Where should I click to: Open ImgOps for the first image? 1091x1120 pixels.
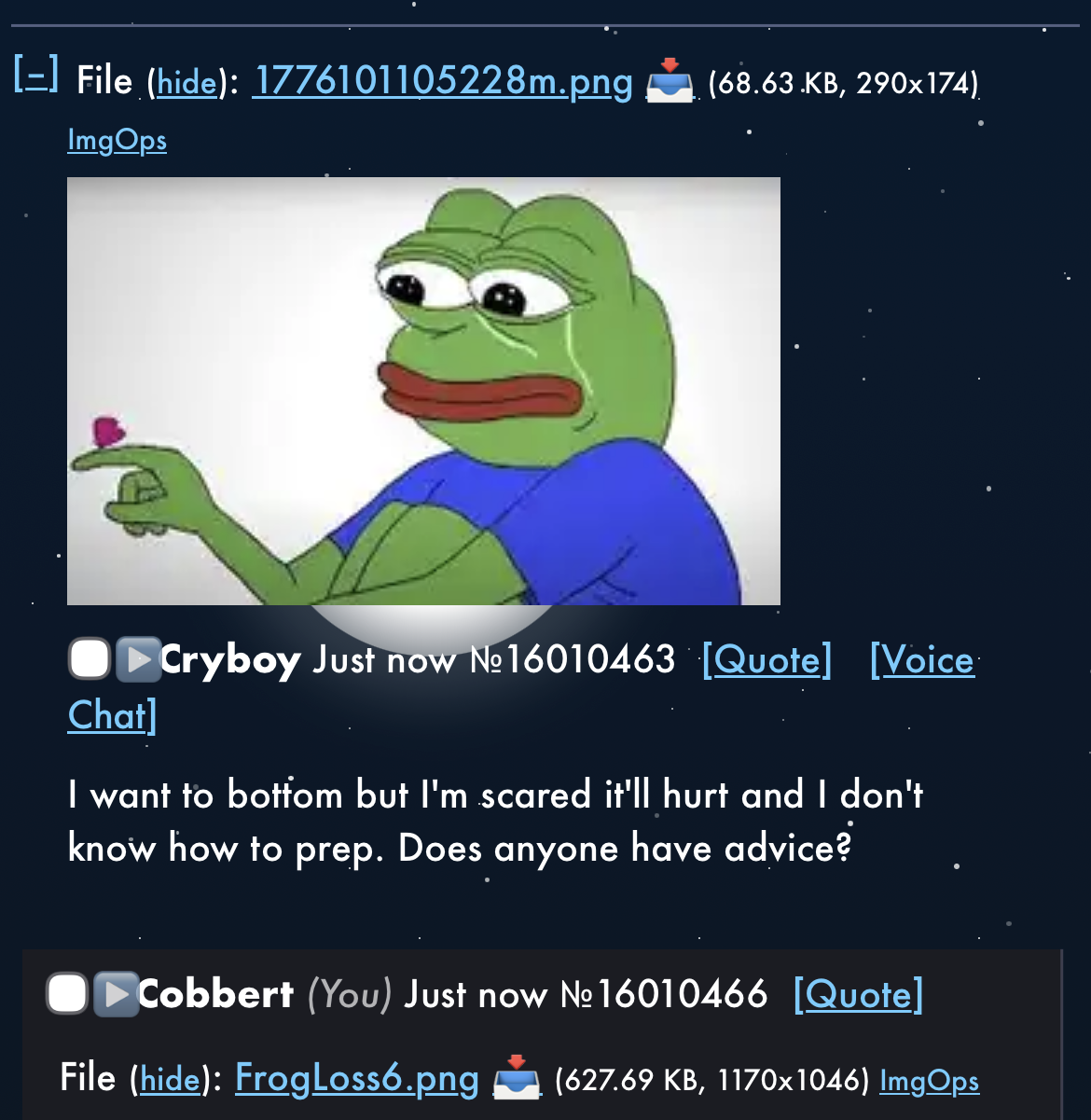pos(117,140)
